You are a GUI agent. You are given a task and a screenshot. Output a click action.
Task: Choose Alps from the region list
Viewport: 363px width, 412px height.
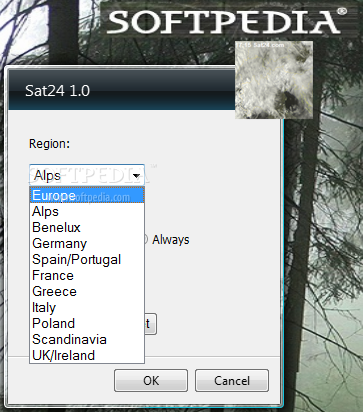(x=87, y=211)
